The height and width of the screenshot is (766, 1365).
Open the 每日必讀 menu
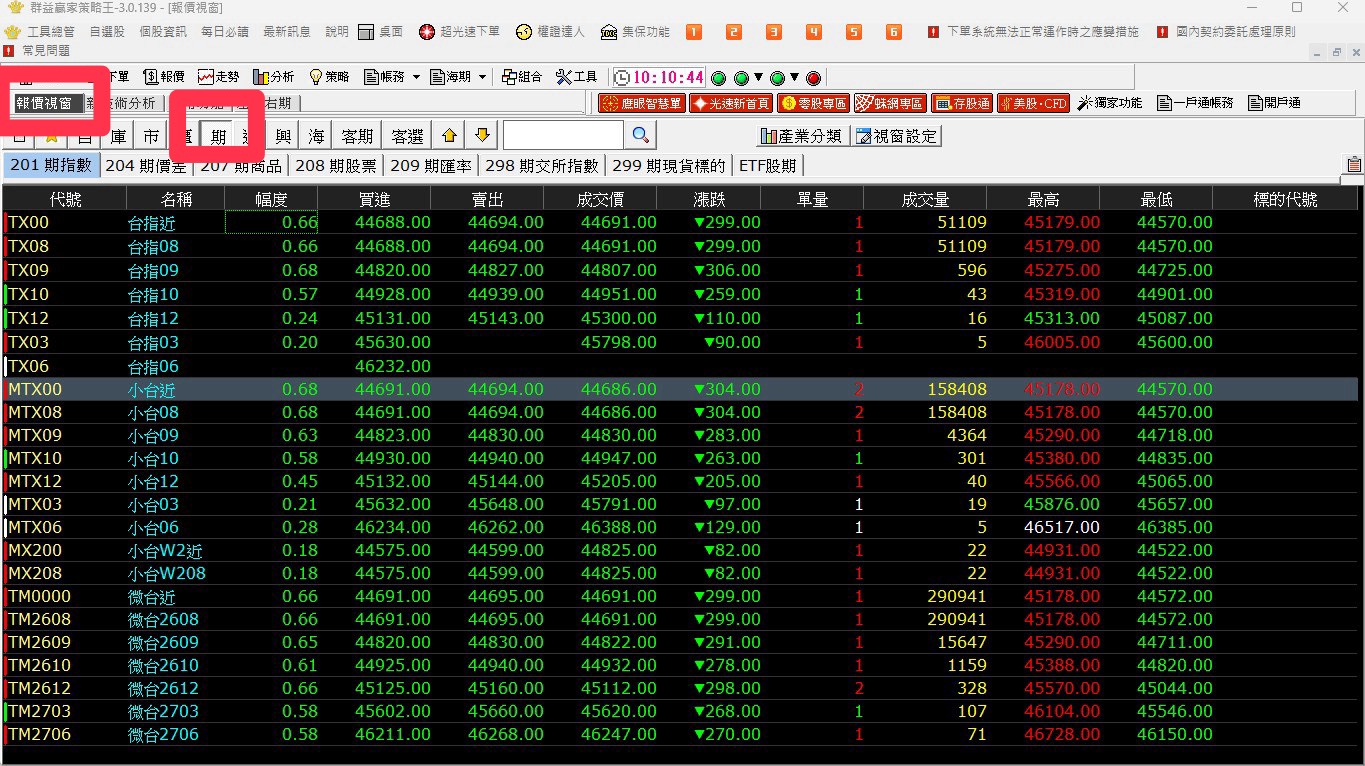click(225, 32)
